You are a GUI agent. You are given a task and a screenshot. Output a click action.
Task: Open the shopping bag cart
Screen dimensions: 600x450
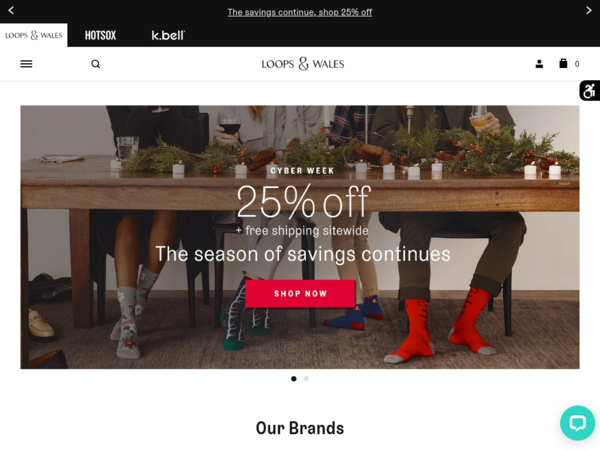563,64
